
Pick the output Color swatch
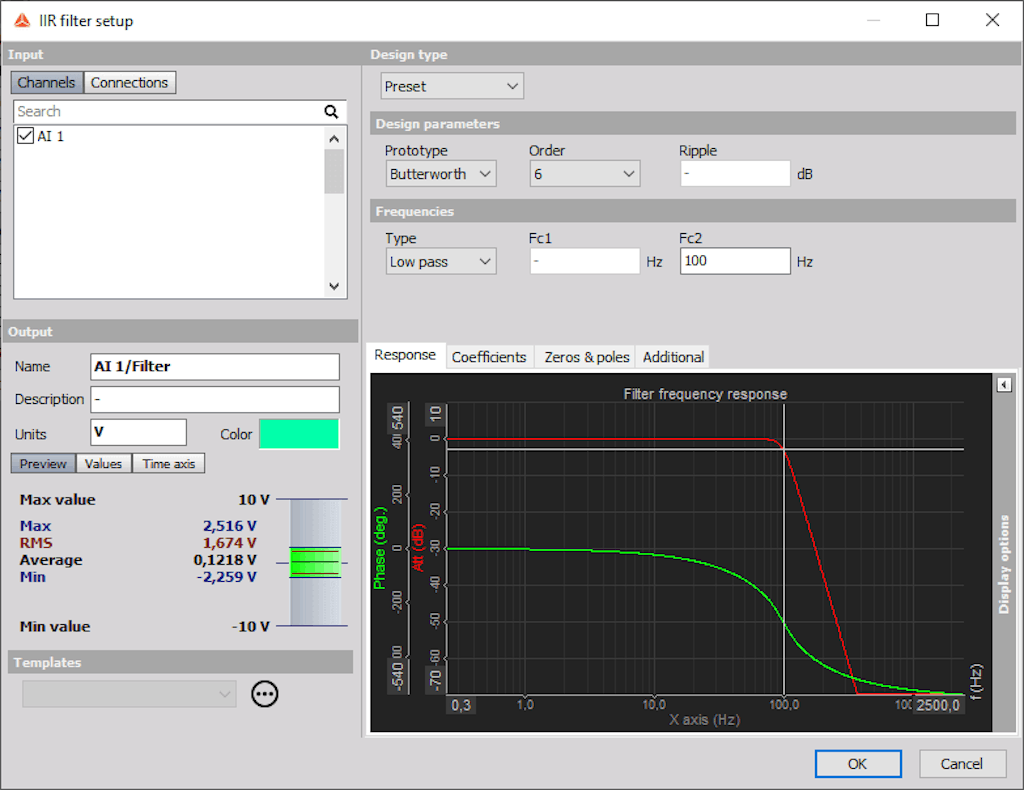click(x=299, y=434)
